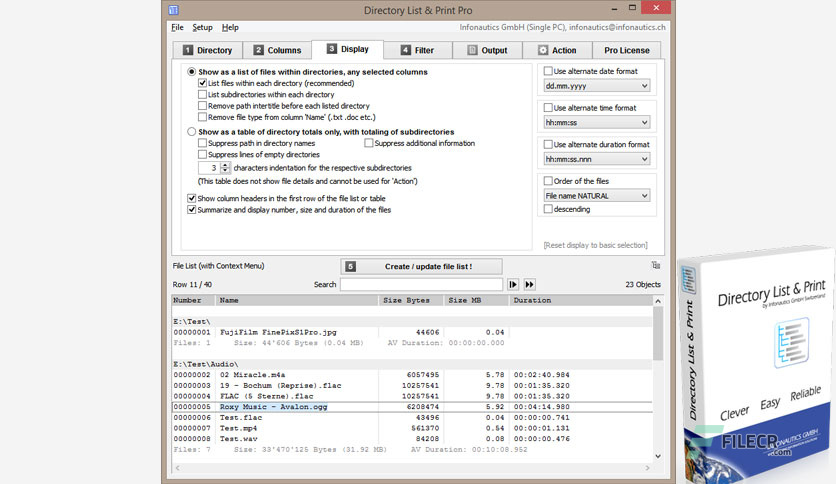Enable 'Use alternate date format'
This screenshot has width=836, height=484.
[x=548, y=71]
